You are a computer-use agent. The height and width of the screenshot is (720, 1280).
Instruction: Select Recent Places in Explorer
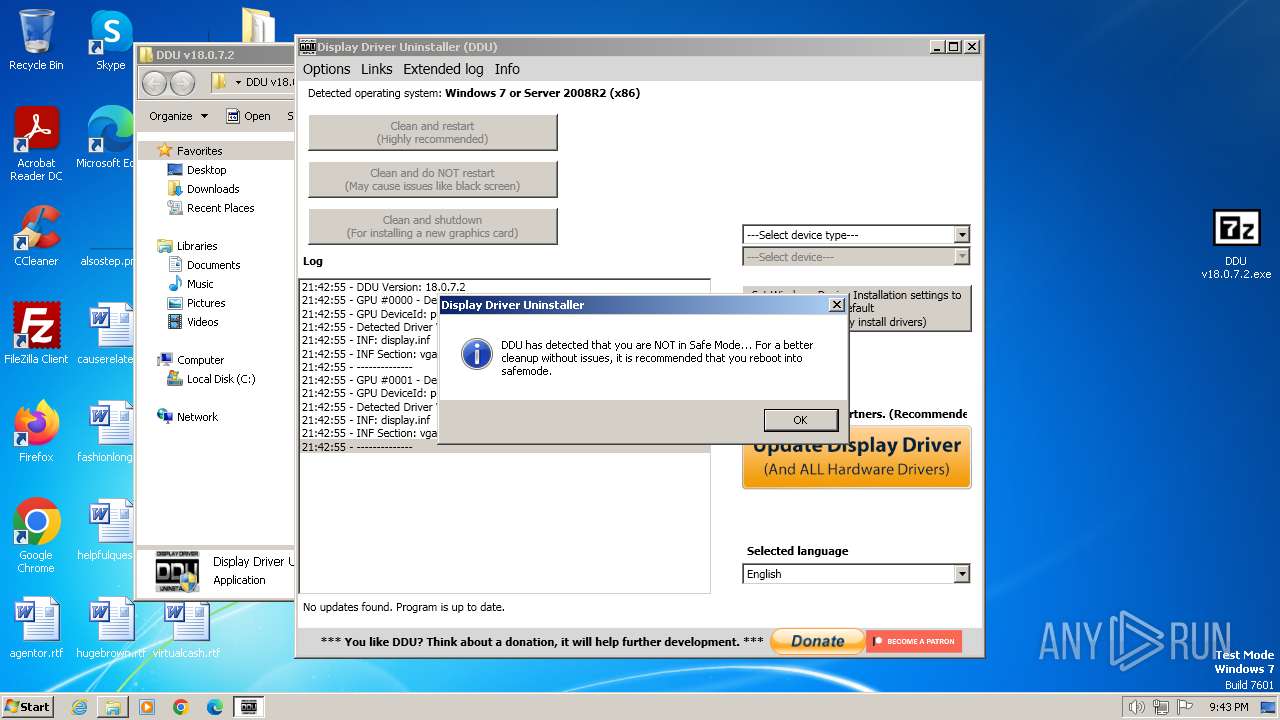(x=220, y=208)
